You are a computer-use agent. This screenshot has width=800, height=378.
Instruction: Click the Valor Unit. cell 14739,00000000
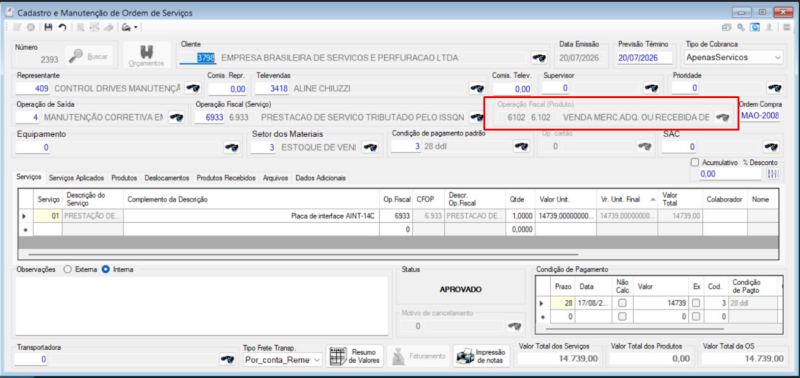coord(565,216)
